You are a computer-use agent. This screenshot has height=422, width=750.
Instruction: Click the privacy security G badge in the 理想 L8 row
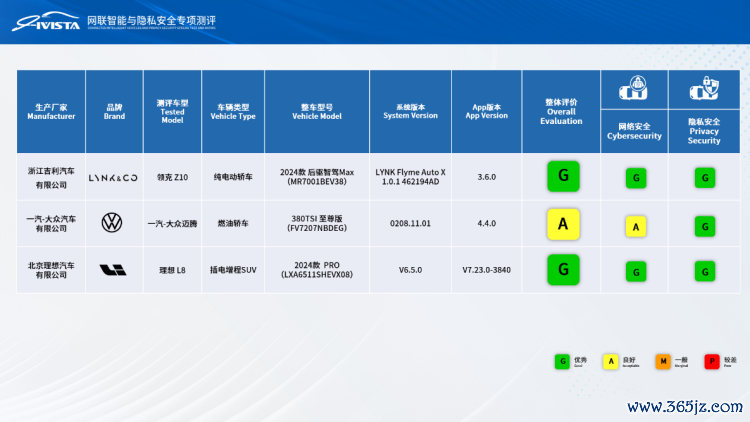[x=705, y=272]
